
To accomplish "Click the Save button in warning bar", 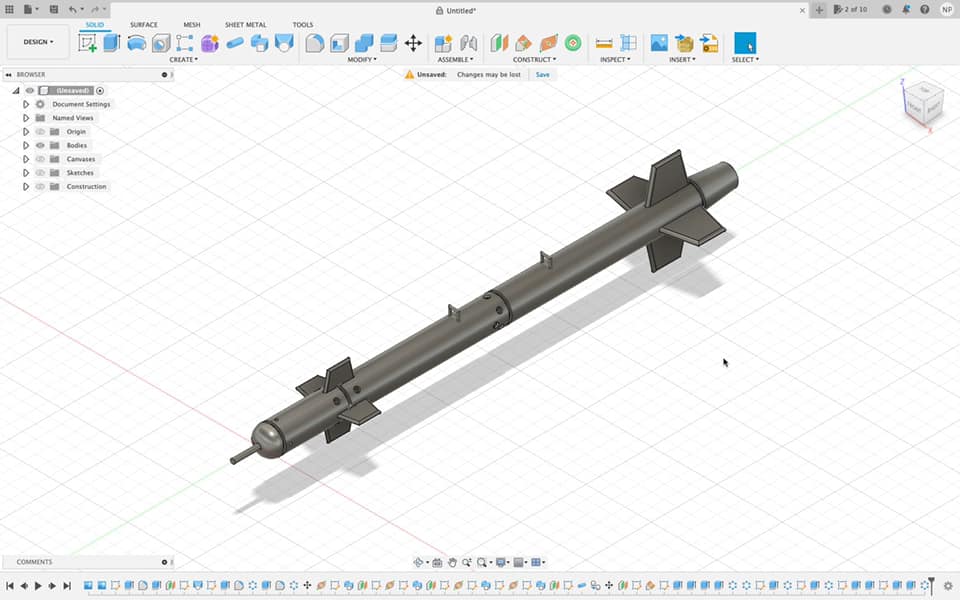I will [x=542, y=75].
